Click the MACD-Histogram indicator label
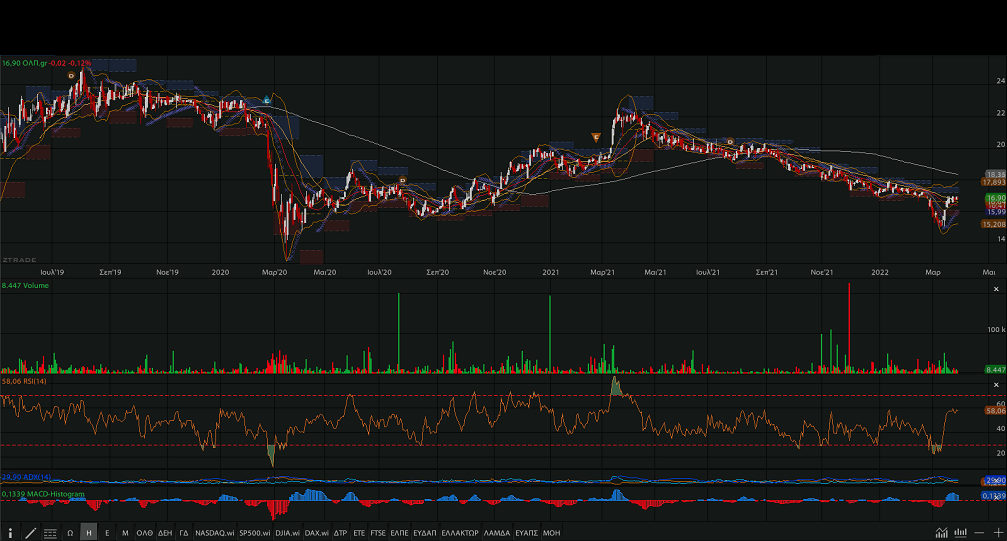The height and width of the screenshot is (541, 1007). tap(48, 494)
